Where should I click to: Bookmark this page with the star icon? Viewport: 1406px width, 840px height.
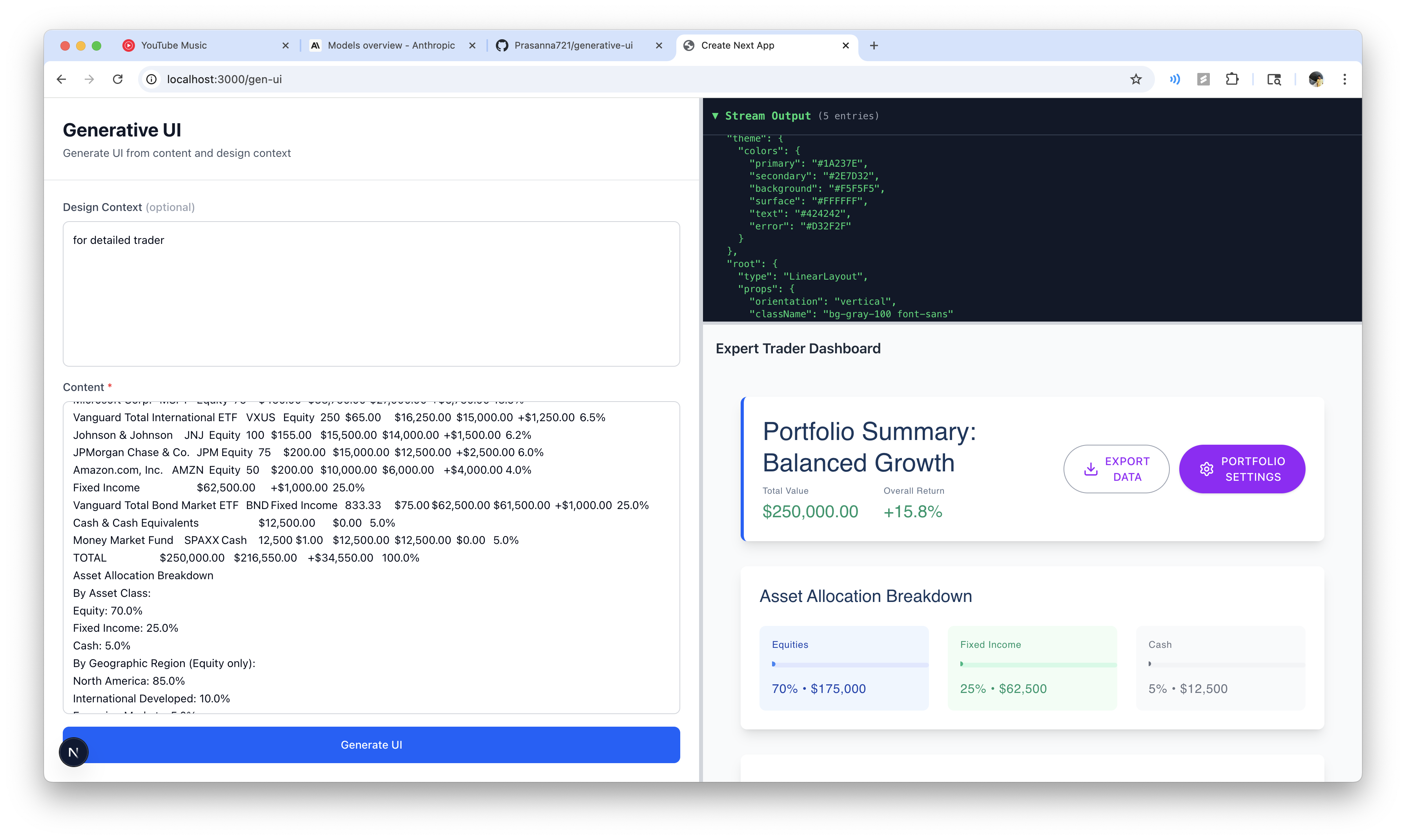point(1136,79)
